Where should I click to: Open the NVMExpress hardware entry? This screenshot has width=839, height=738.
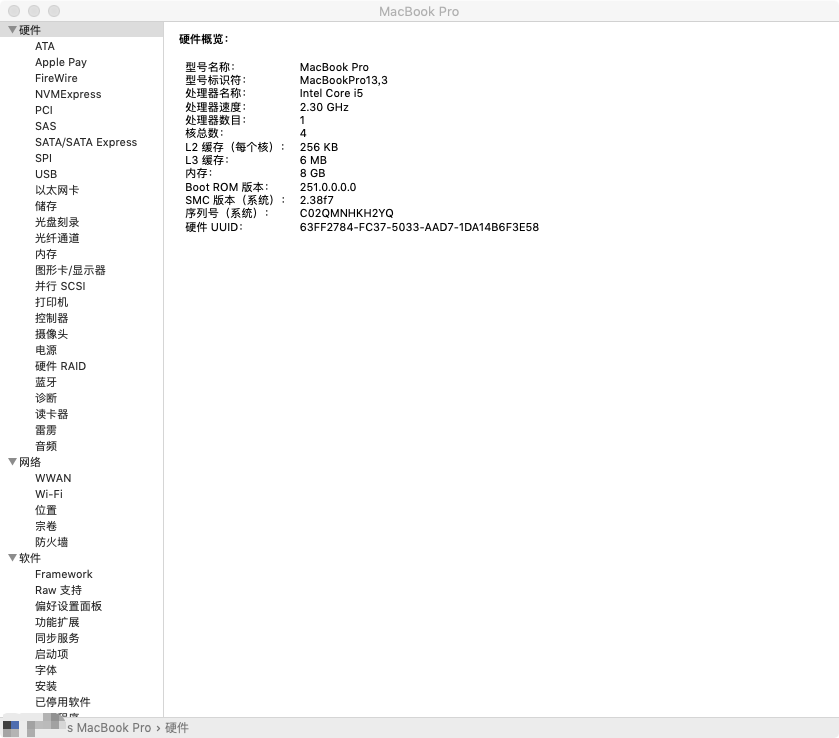point(67,94)
